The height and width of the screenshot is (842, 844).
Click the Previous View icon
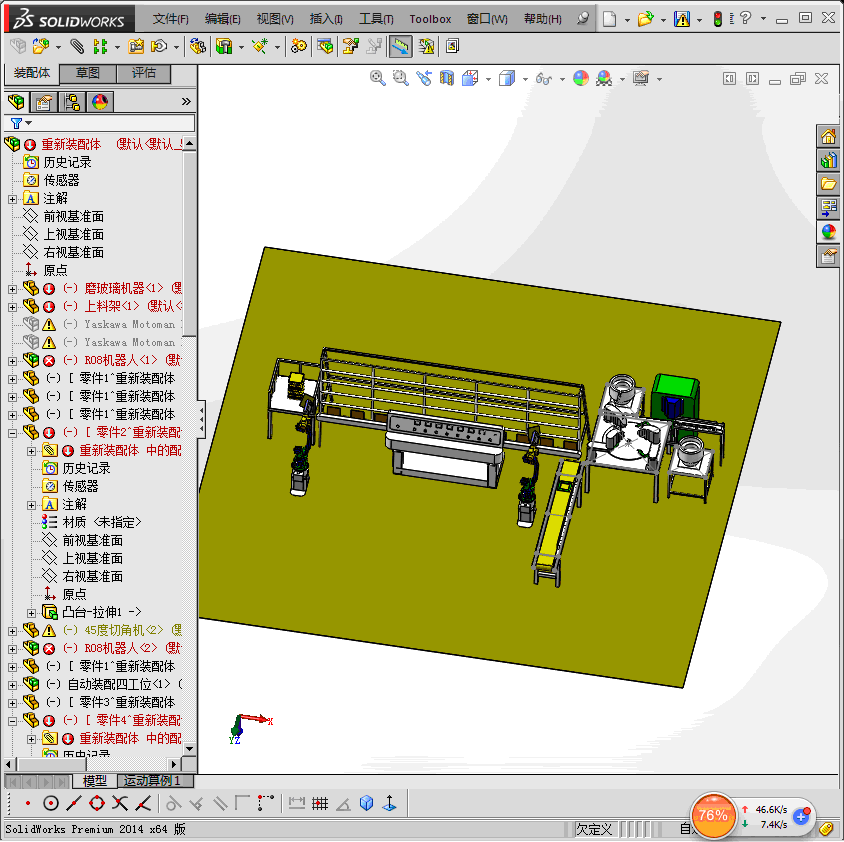[424, 79]
